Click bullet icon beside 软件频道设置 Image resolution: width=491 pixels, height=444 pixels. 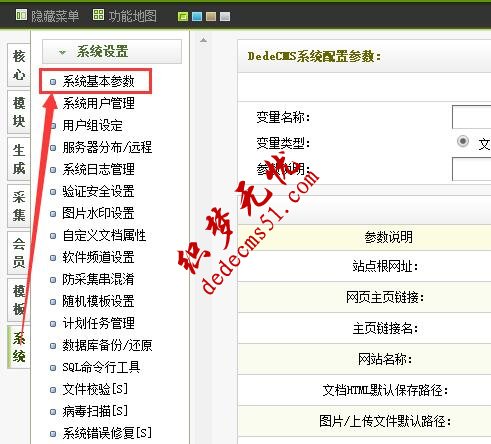[53, 258]
